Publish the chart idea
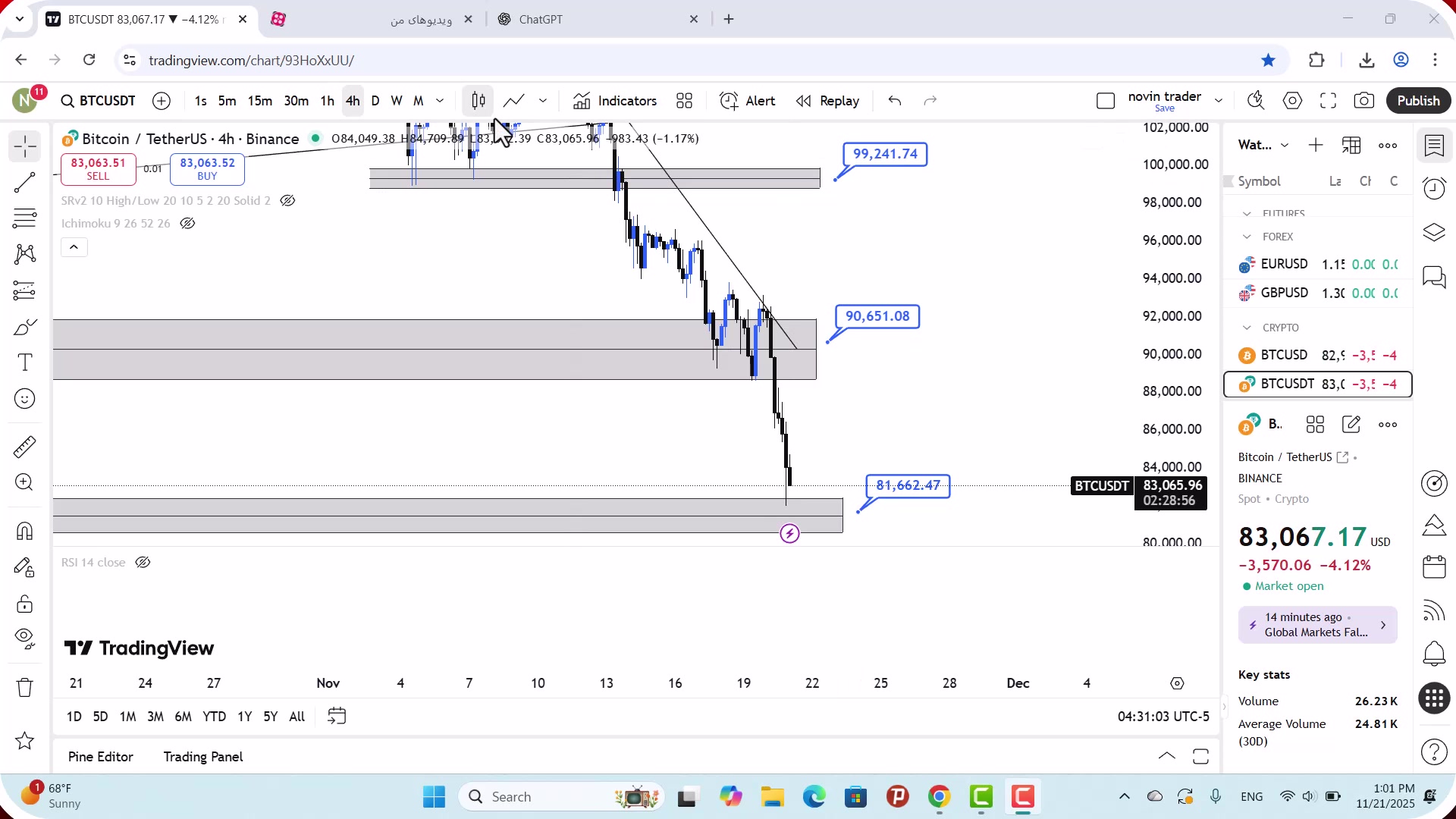1456x819 pixels. click(x=1418, y=101)
